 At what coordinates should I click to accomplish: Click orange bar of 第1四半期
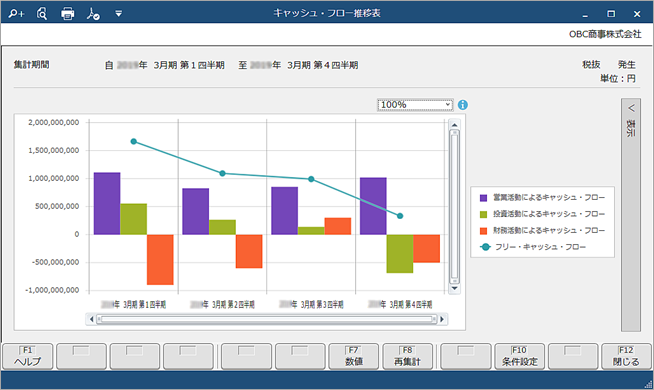click(160, 259)
